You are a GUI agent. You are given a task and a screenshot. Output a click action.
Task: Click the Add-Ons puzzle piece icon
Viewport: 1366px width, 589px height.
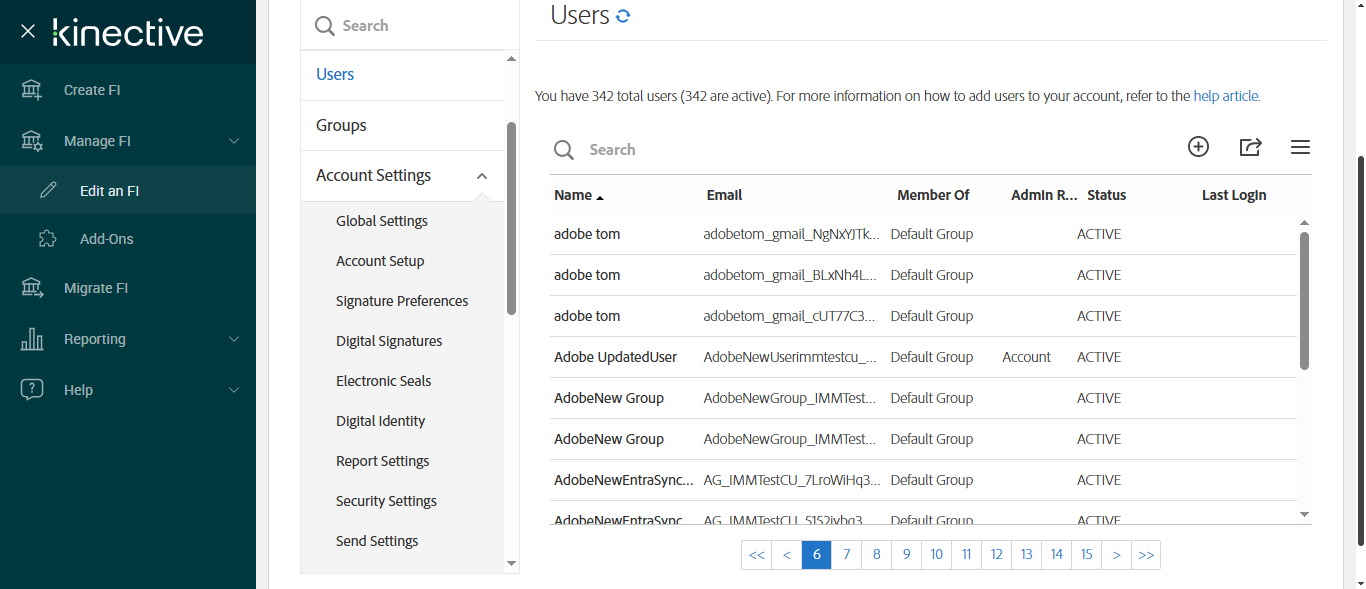tap(47, 239)
